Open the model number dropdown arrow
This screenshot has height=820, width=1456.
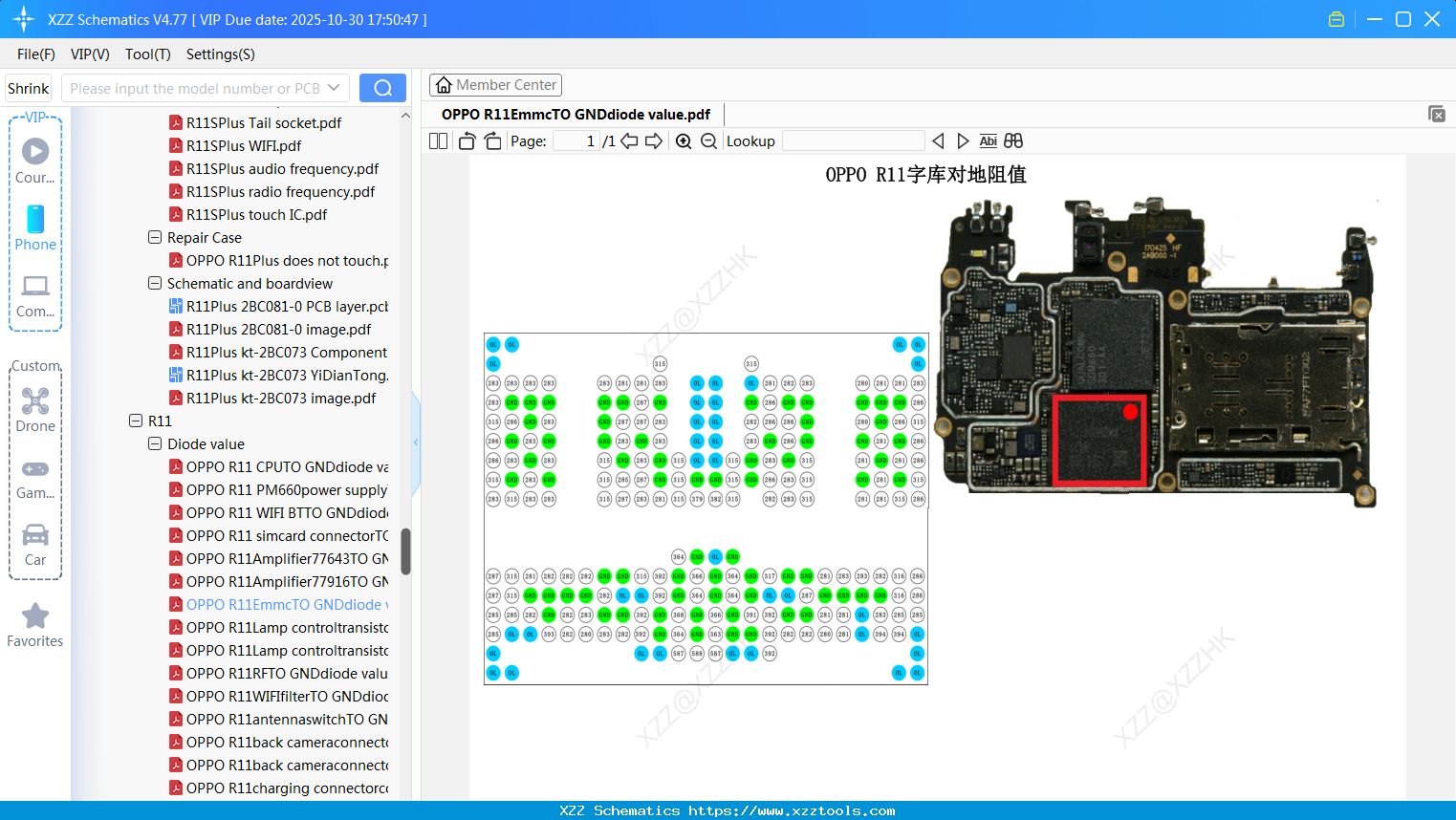click(334, 88)
